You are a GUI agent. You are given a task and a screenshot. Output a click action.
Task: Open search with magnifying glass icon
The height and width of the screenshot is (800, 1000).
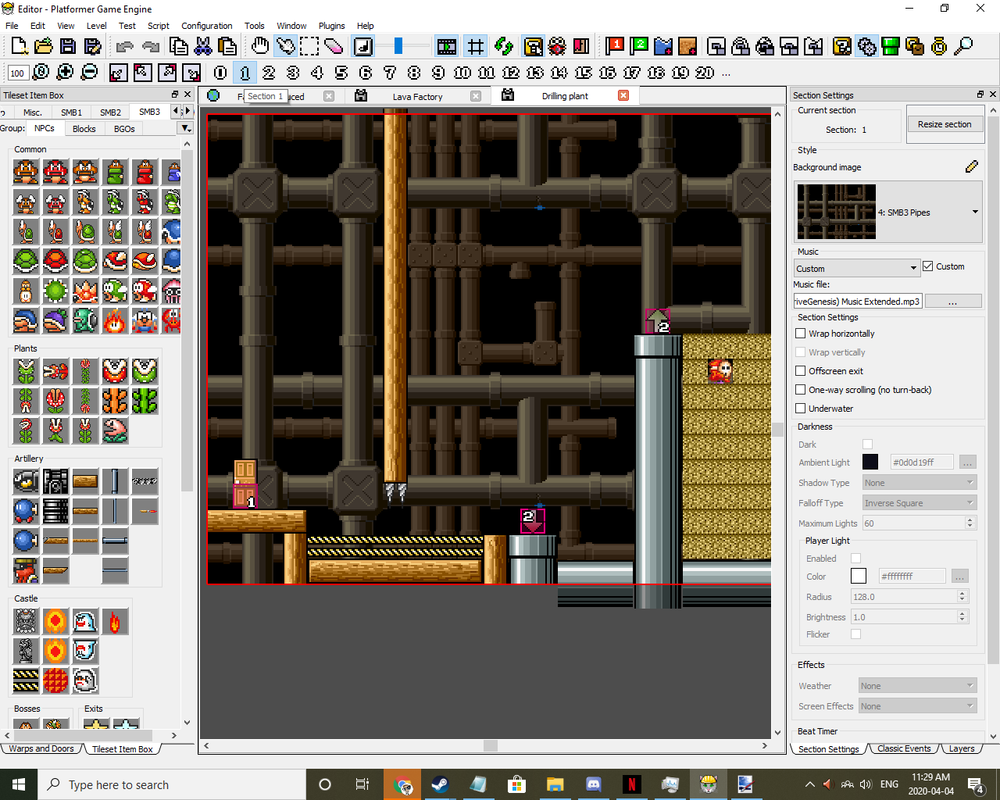coord(964,46)
